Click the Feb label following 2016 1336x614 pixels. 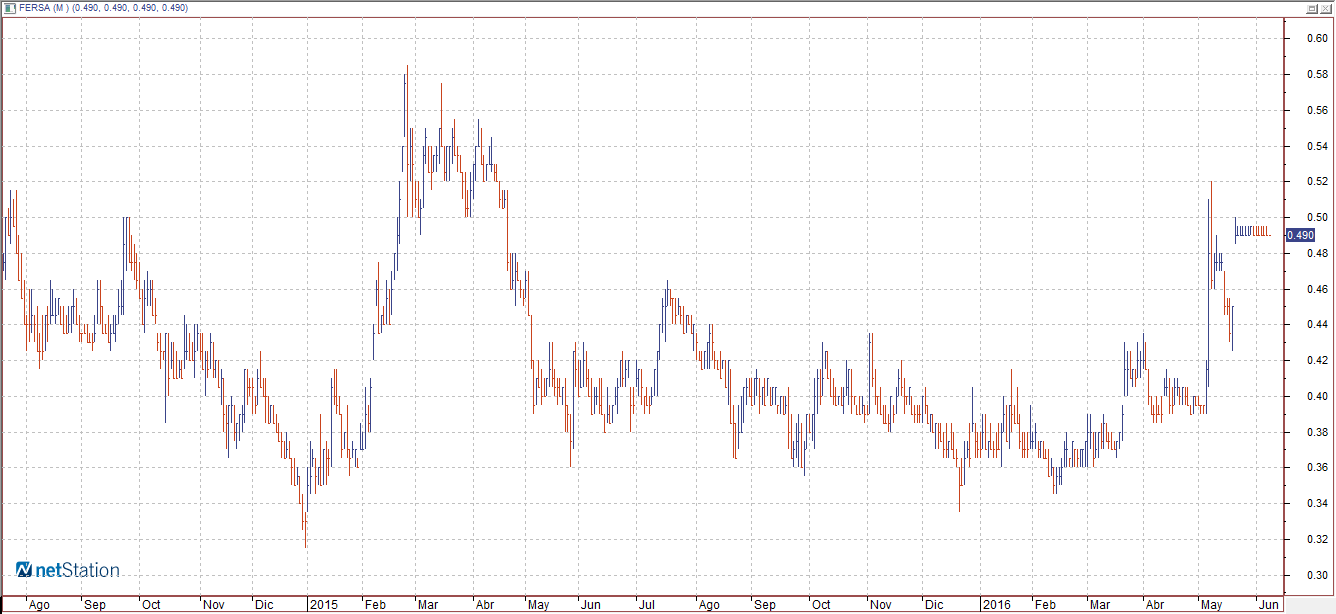click(x=1045, y=605)
